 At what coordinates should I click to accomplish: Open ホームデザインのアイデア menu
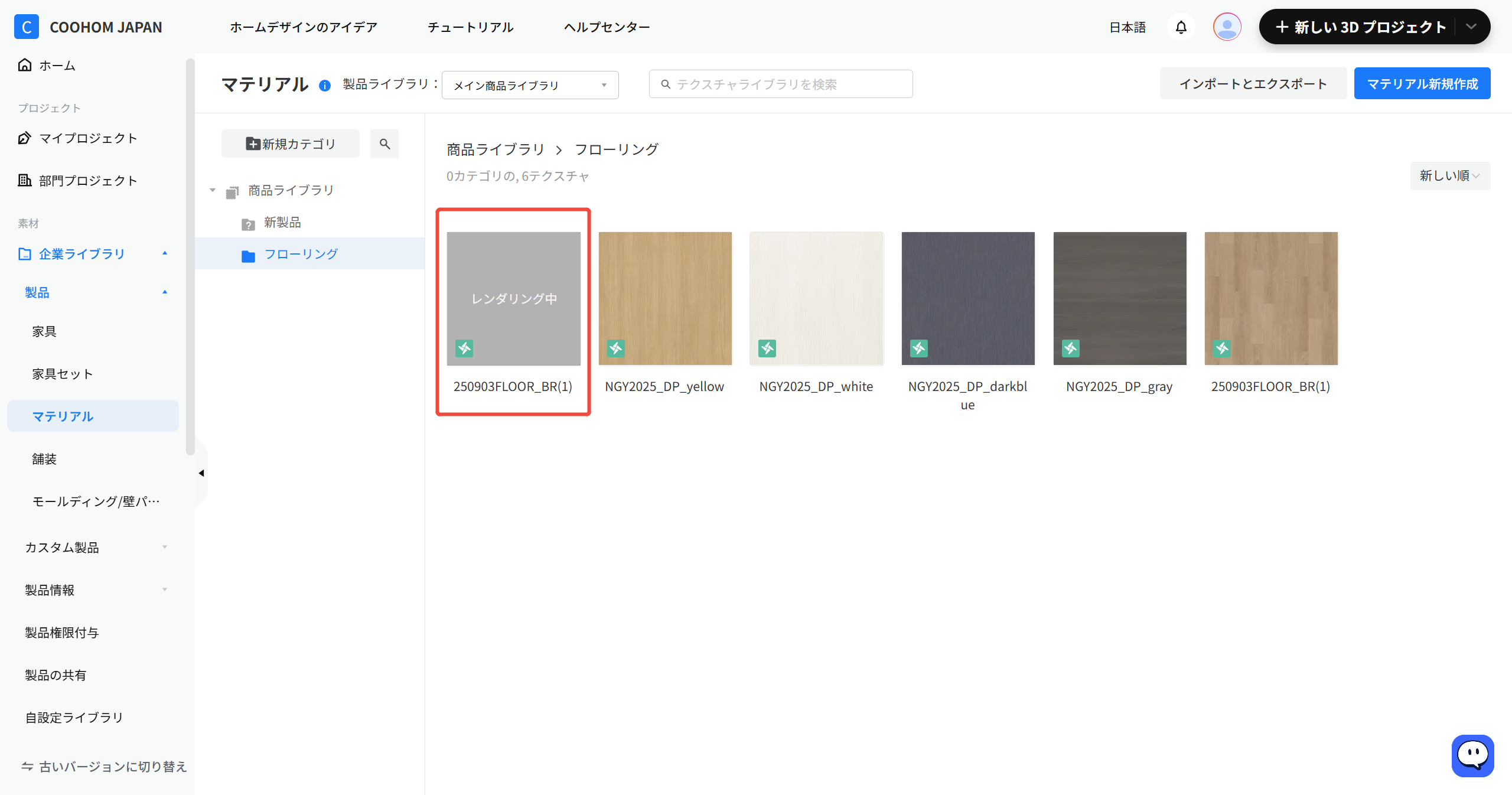(x=304, y=27)
